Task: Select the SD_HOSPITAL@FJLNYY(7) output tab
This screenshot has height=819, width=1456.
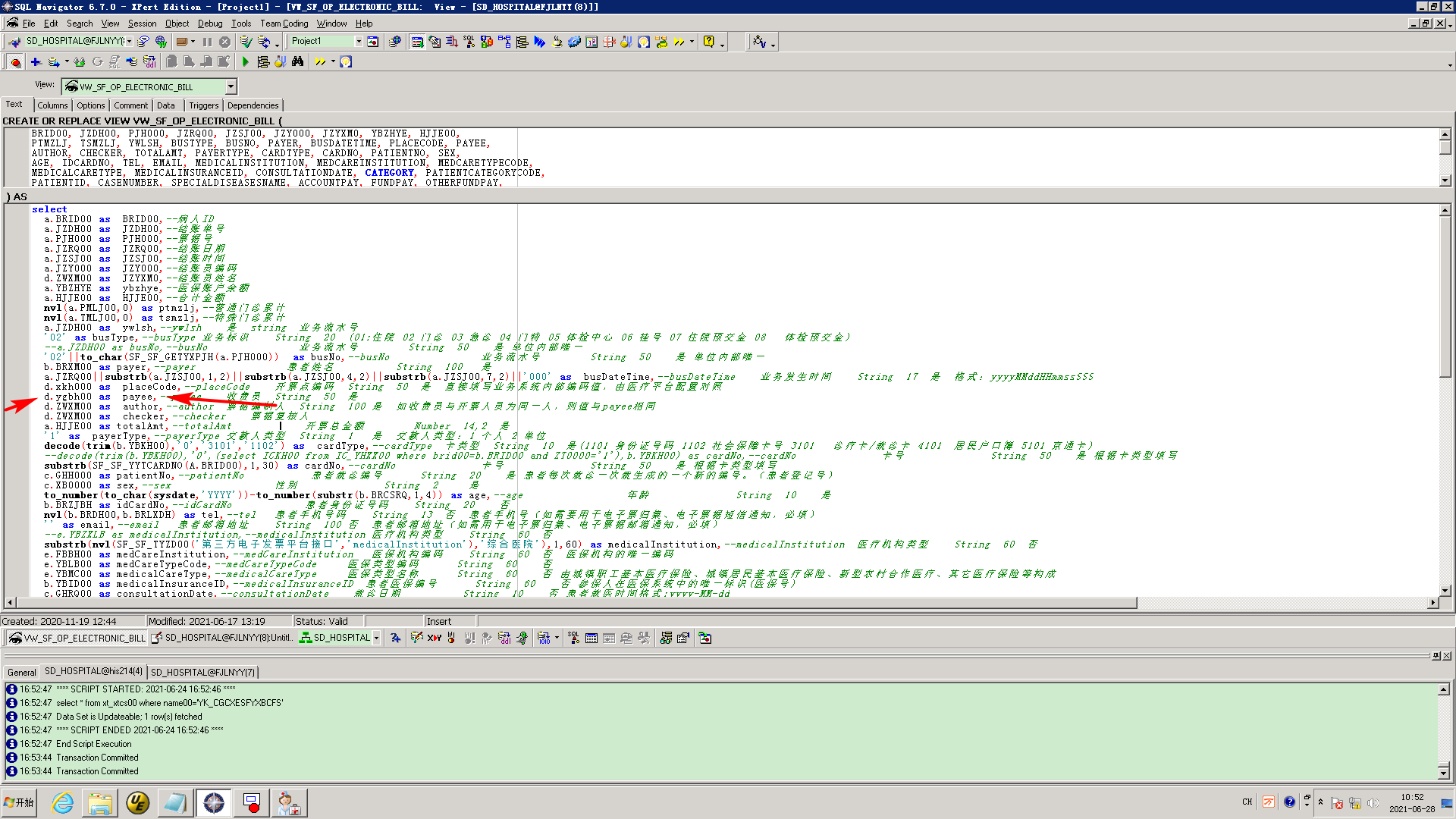Action: [x=202, y=672]
